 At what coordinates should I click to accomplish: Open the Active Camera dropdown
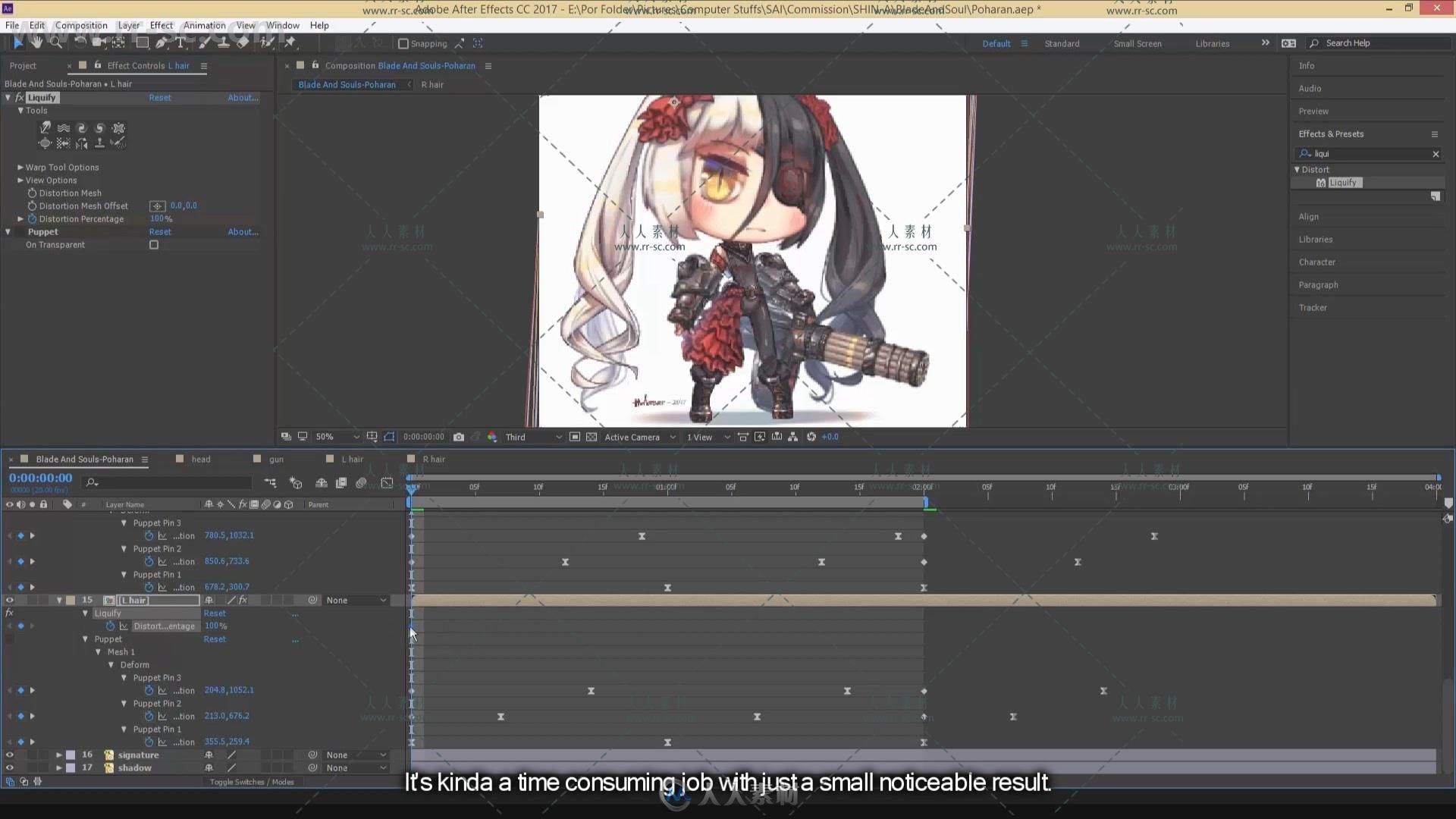(640, 437)
